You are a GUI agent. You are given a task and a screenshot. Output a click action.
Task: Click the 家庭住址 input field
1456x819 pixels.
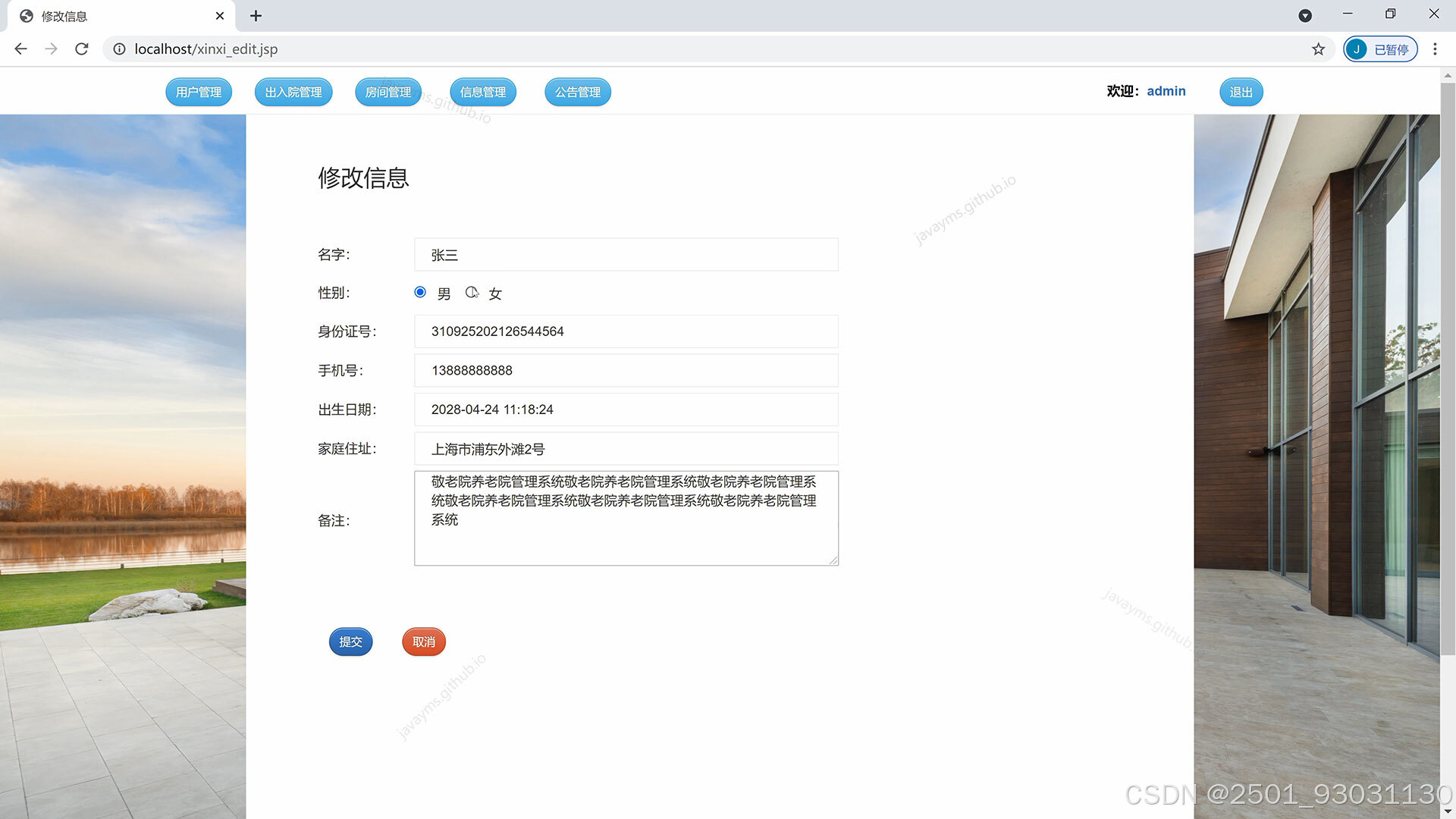(x=626, y=449)
